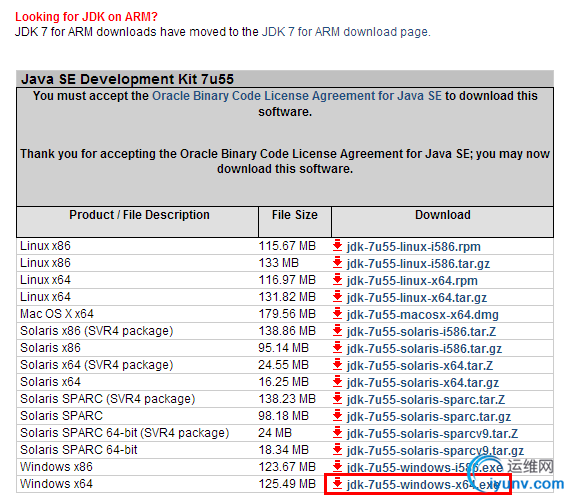Click download arrow icon for jdk-7u55-windows-i586.exe
570x500 pixels.
coord(337,467)
